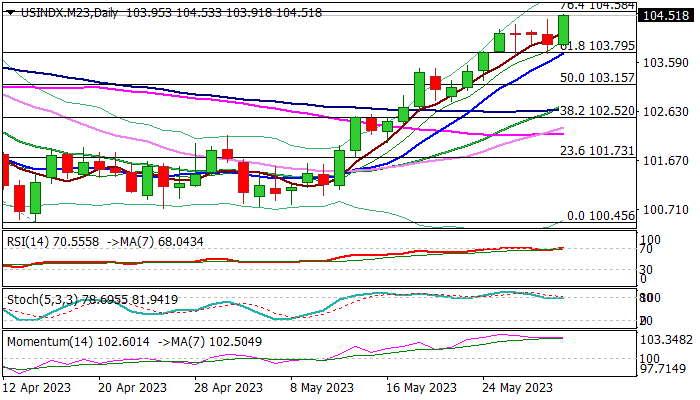Select the 12 Apr 2023 date marker
The image size is (700, 400).
[x=37, y=388]
